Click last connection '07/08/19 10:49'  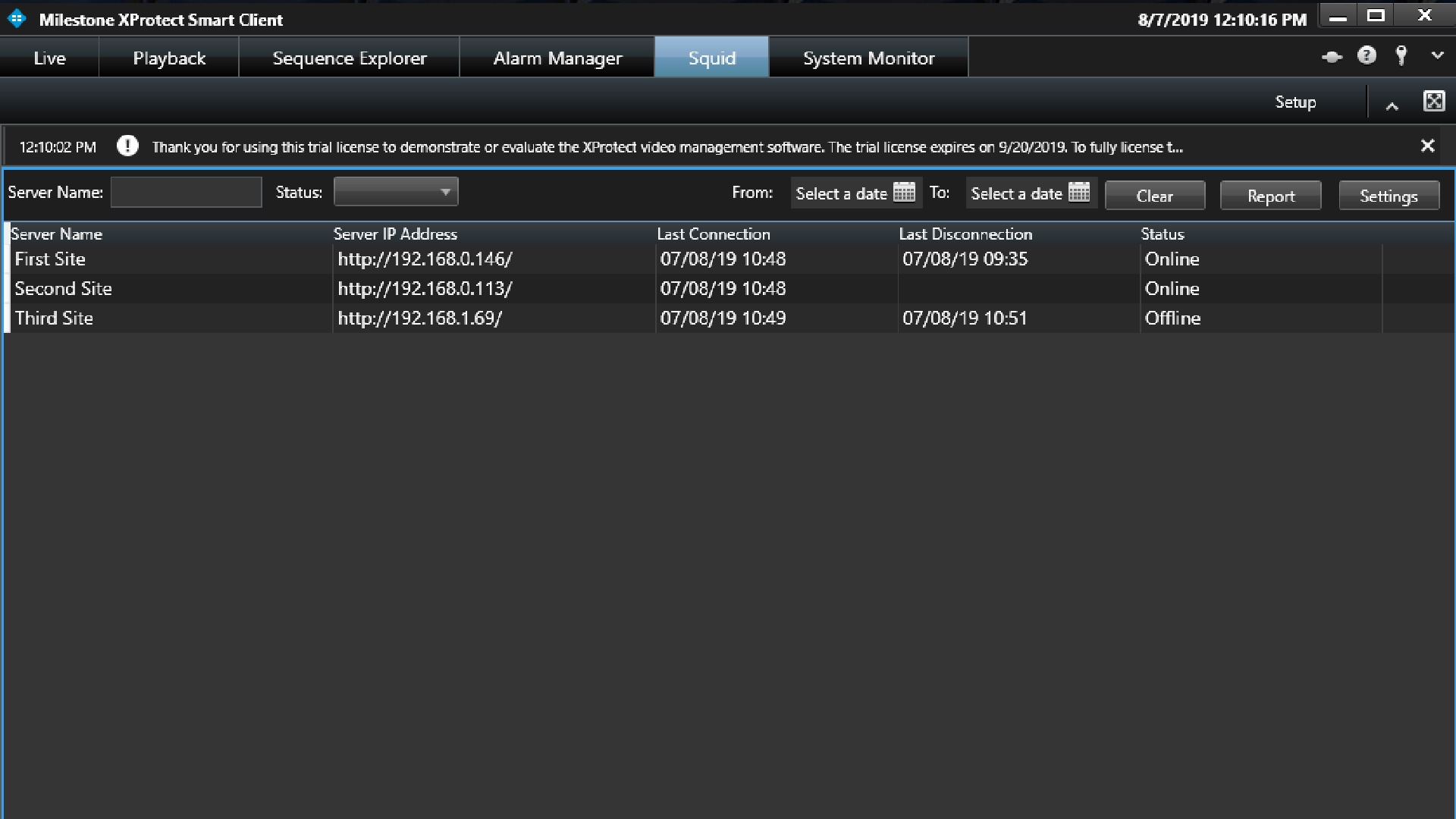[x=723, y=318]
